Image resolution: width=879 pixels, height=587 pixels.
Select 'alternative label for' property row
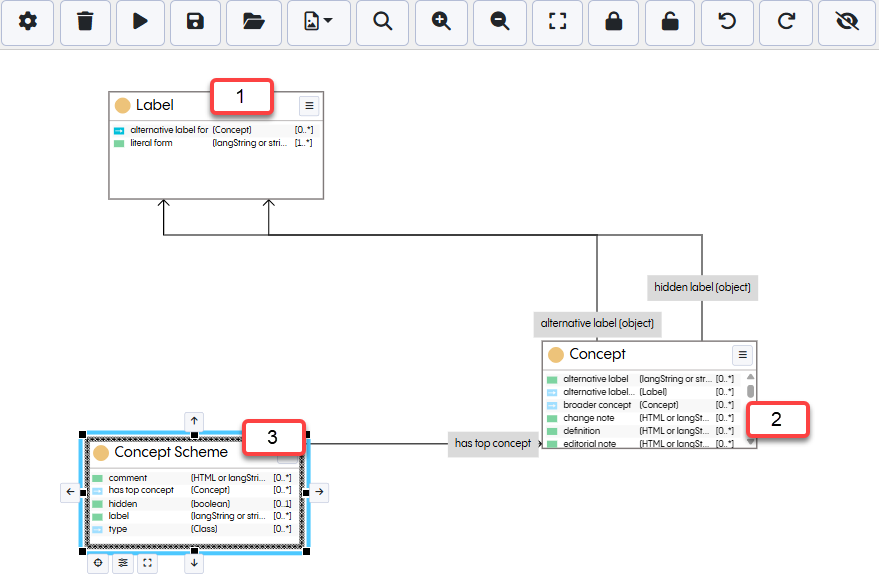214,130
